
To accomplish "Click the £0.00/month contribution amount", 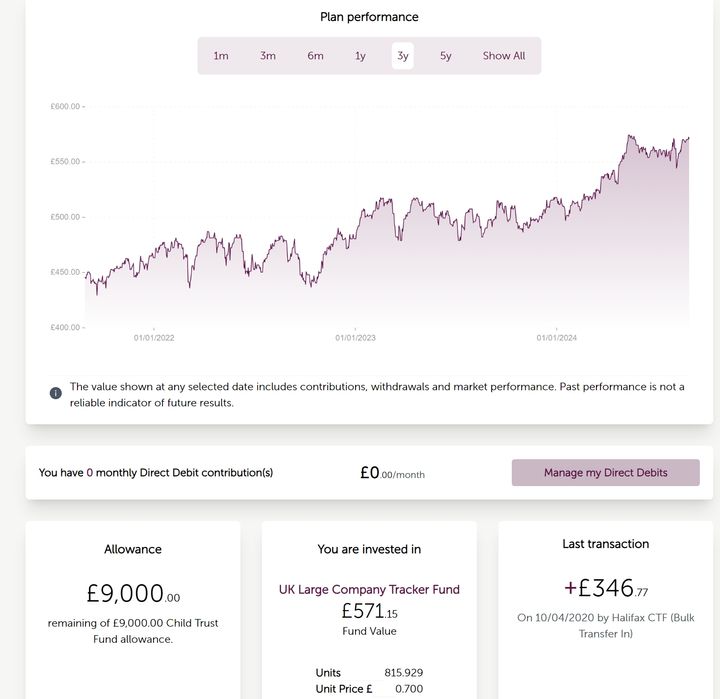I will [x=392, y=473].
